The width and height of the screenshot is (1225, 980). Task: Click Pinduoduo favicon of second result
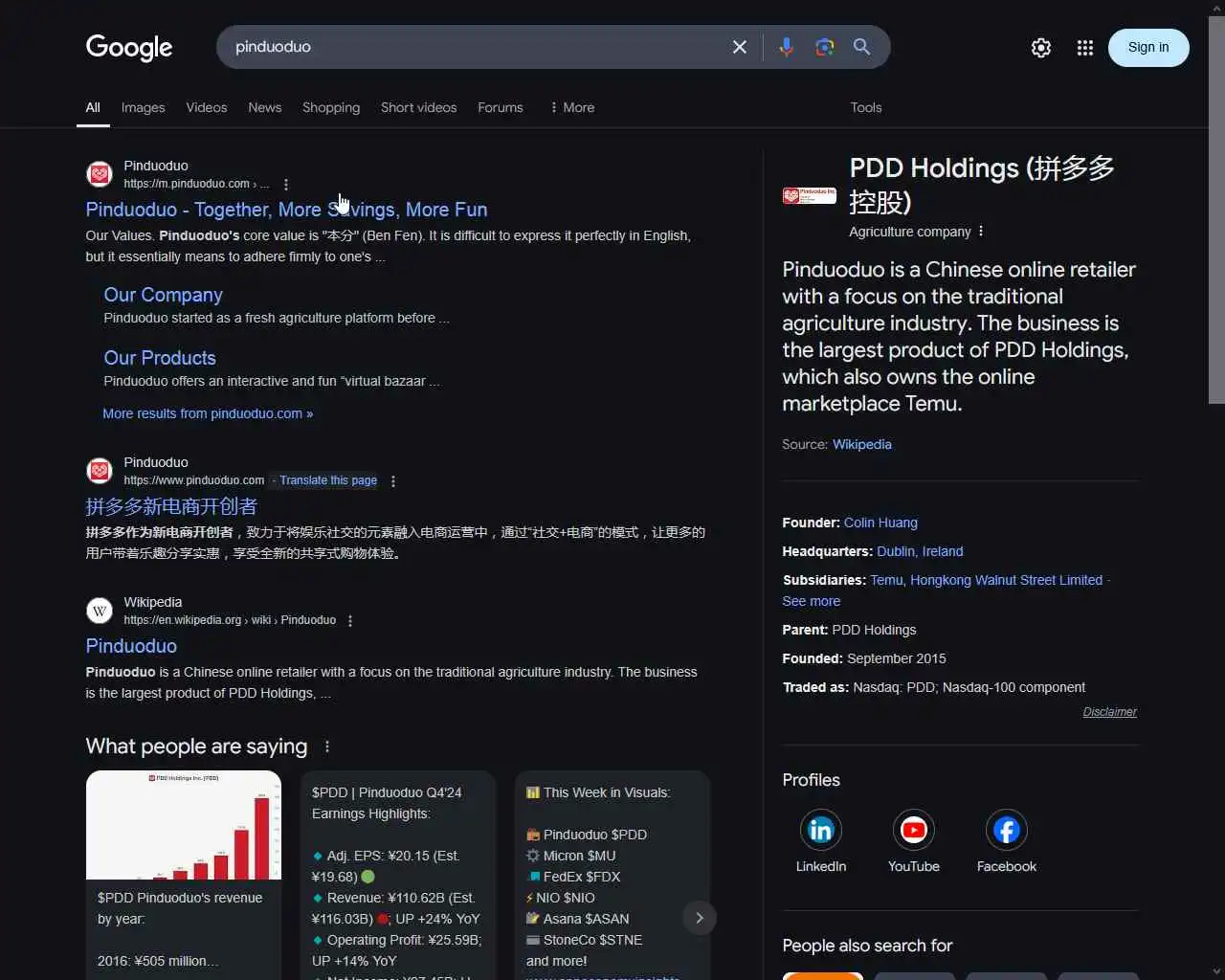100,471
